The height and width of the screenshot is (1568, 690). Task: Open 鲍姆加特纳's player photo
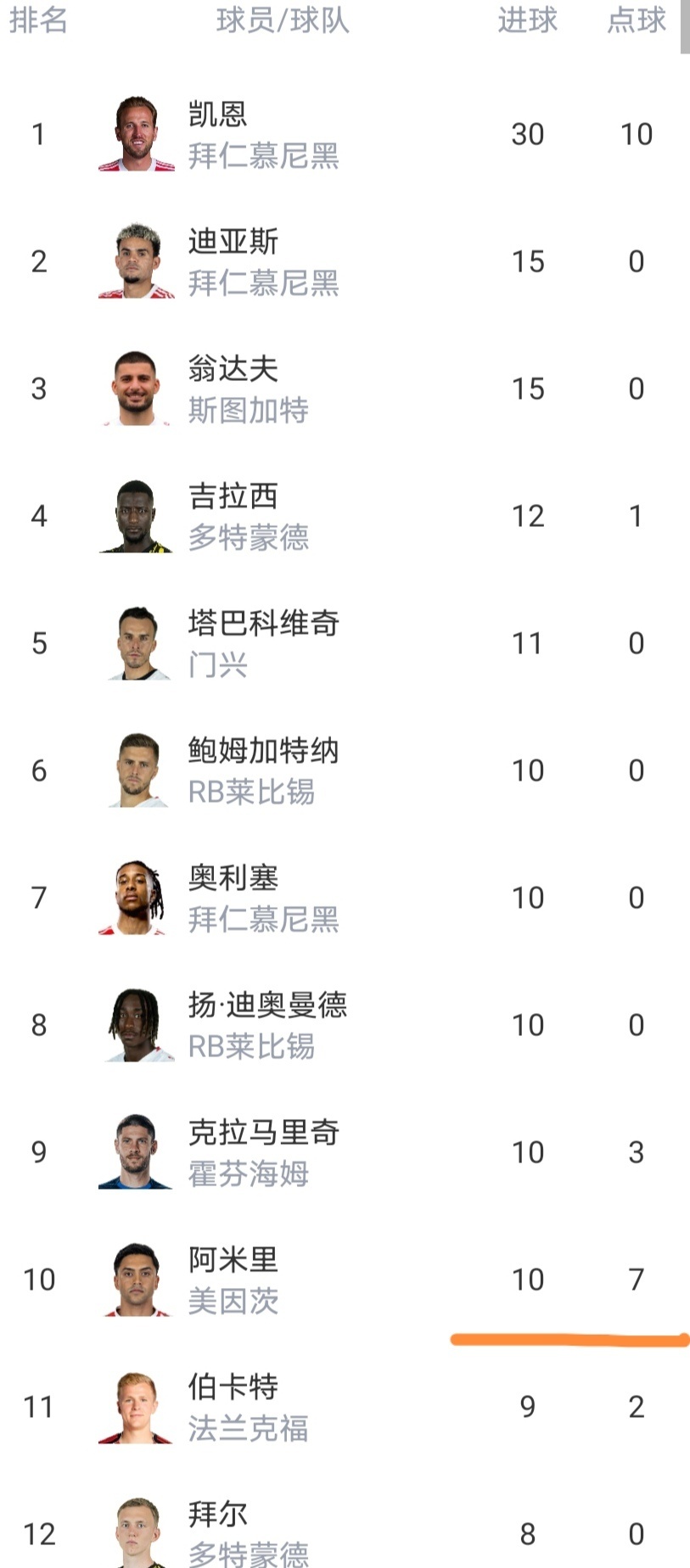137,770
